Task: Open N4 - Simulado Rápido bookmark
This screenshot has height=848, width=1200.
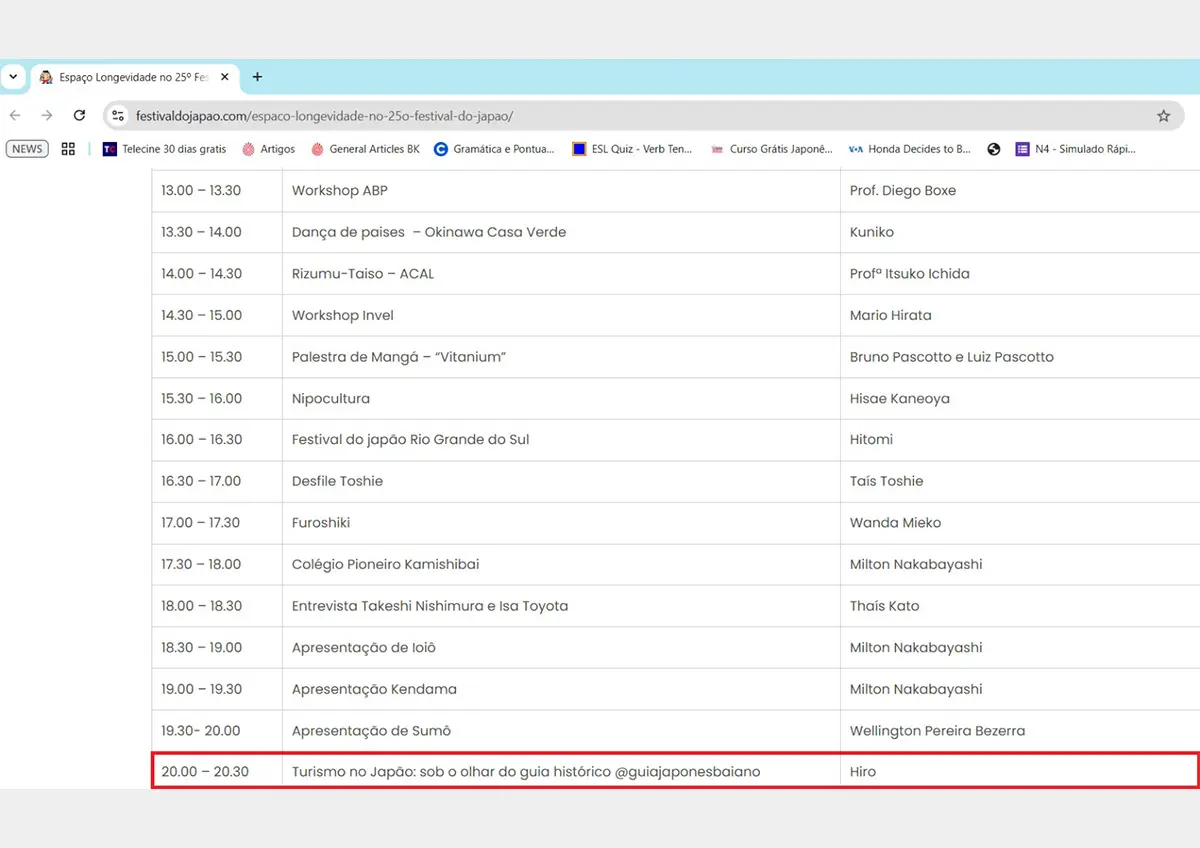Action: [x=1076, y=149]
